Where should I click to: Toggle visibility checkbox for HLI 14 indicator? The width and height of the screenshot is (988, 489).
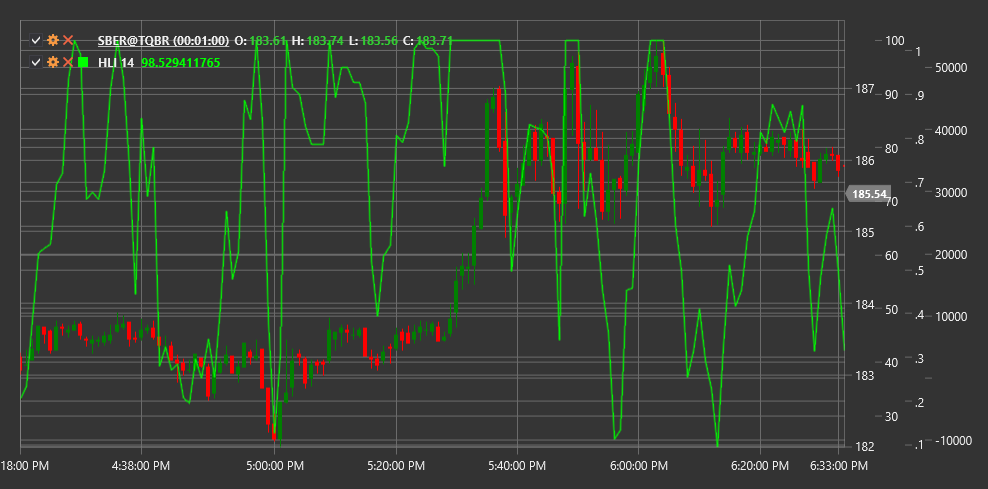coord(36,62)
